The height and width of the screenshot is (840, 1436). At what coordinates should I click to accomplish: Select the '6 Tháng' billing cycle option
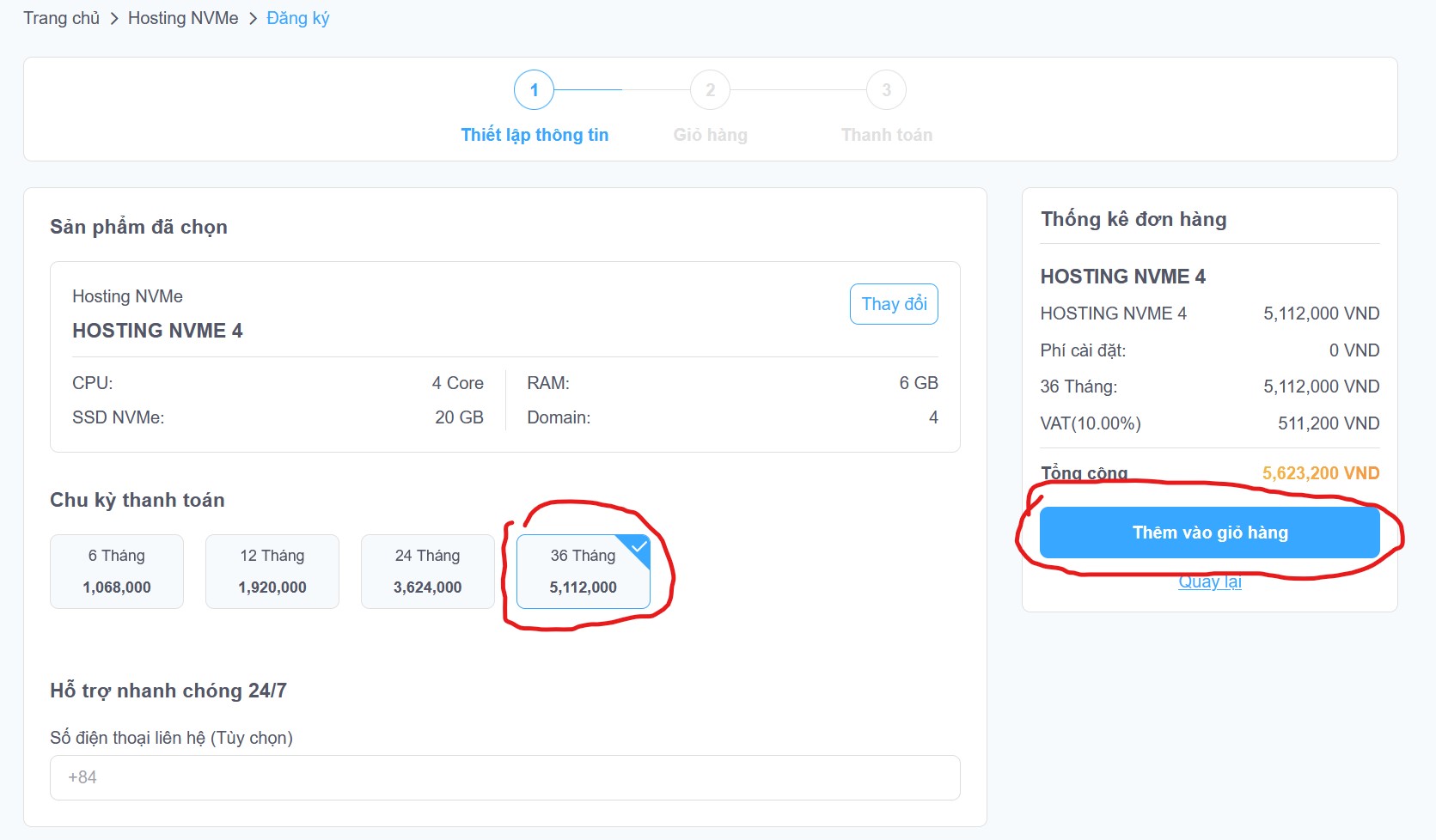point(116,571)
